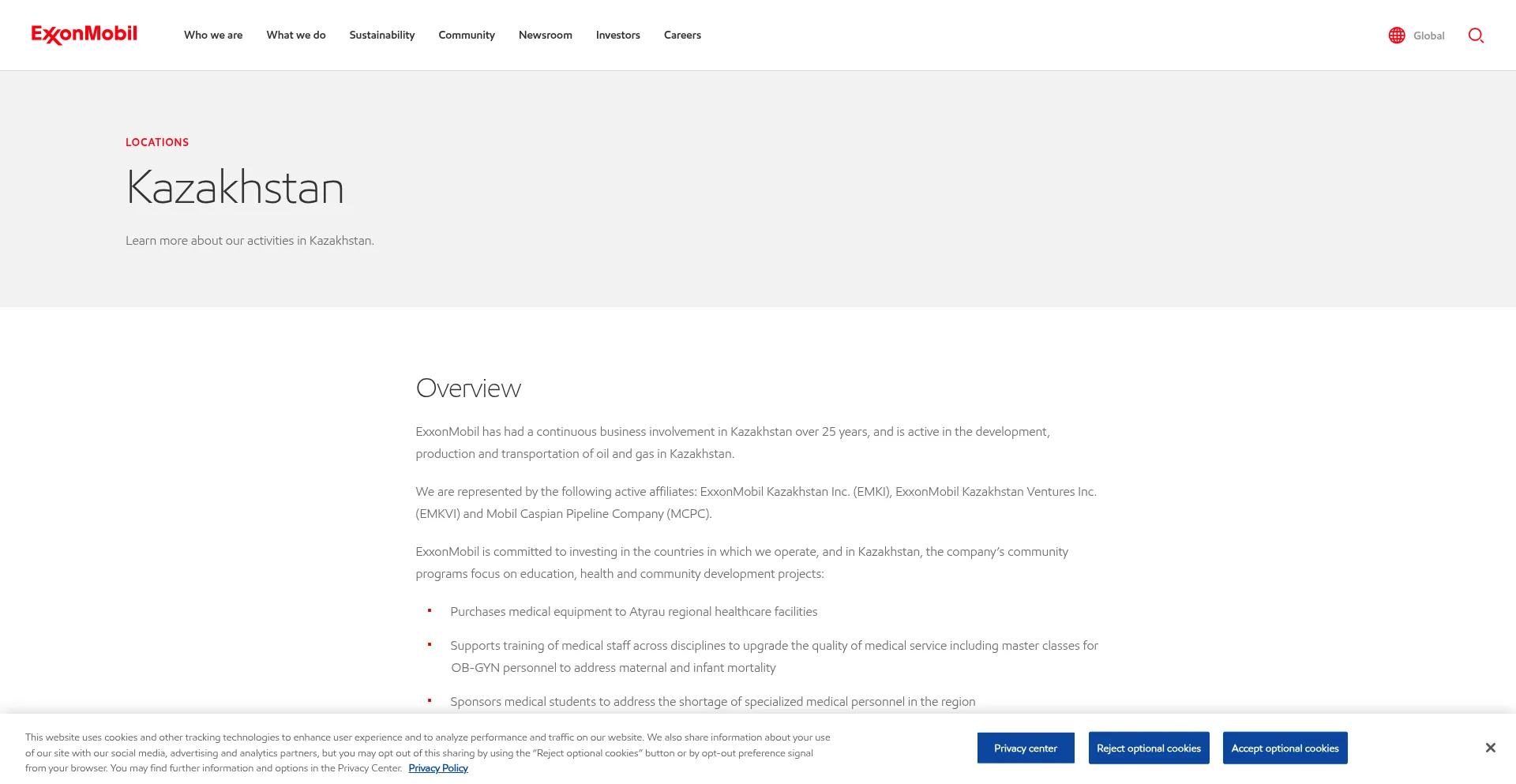The width and height of the screenshot is (1516, 784).
Task: Open the Privacy Policy link
Action: [x=438, y=768]
